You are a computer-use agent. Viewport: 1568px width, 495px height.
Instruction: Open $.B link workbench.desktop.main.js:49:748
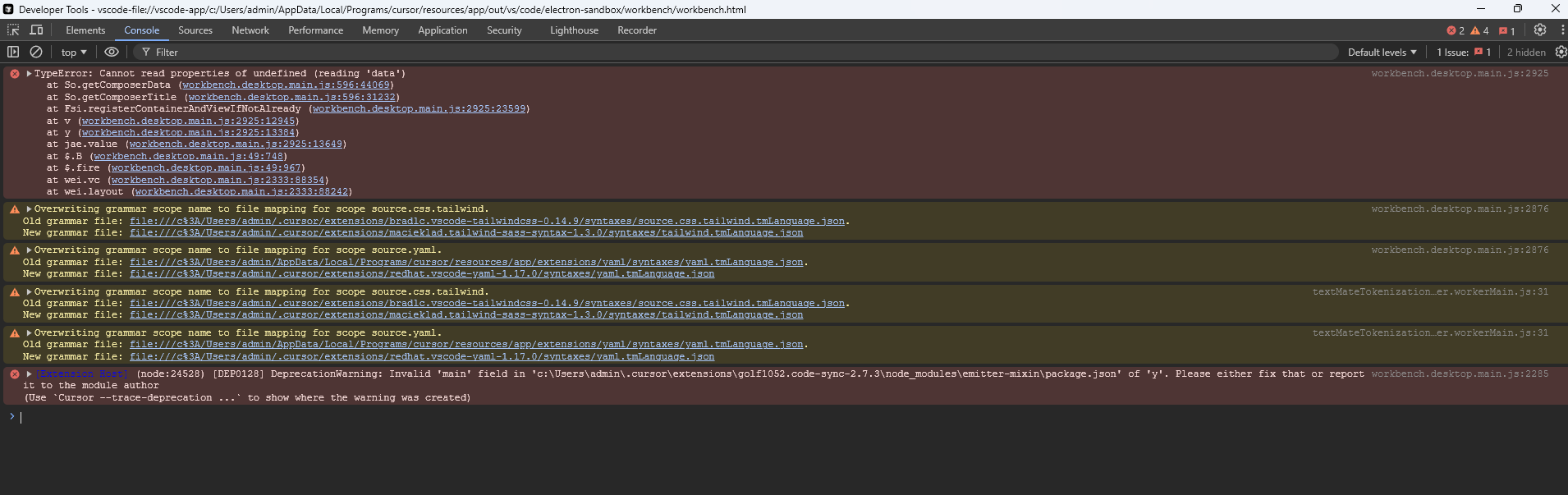tap(188, 156)
